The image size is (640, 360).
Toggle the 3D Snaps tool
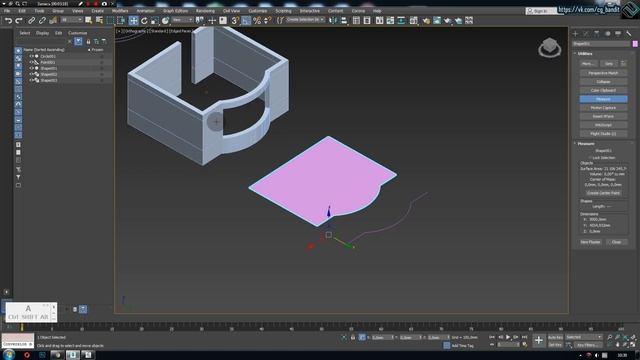click(235, 20)
